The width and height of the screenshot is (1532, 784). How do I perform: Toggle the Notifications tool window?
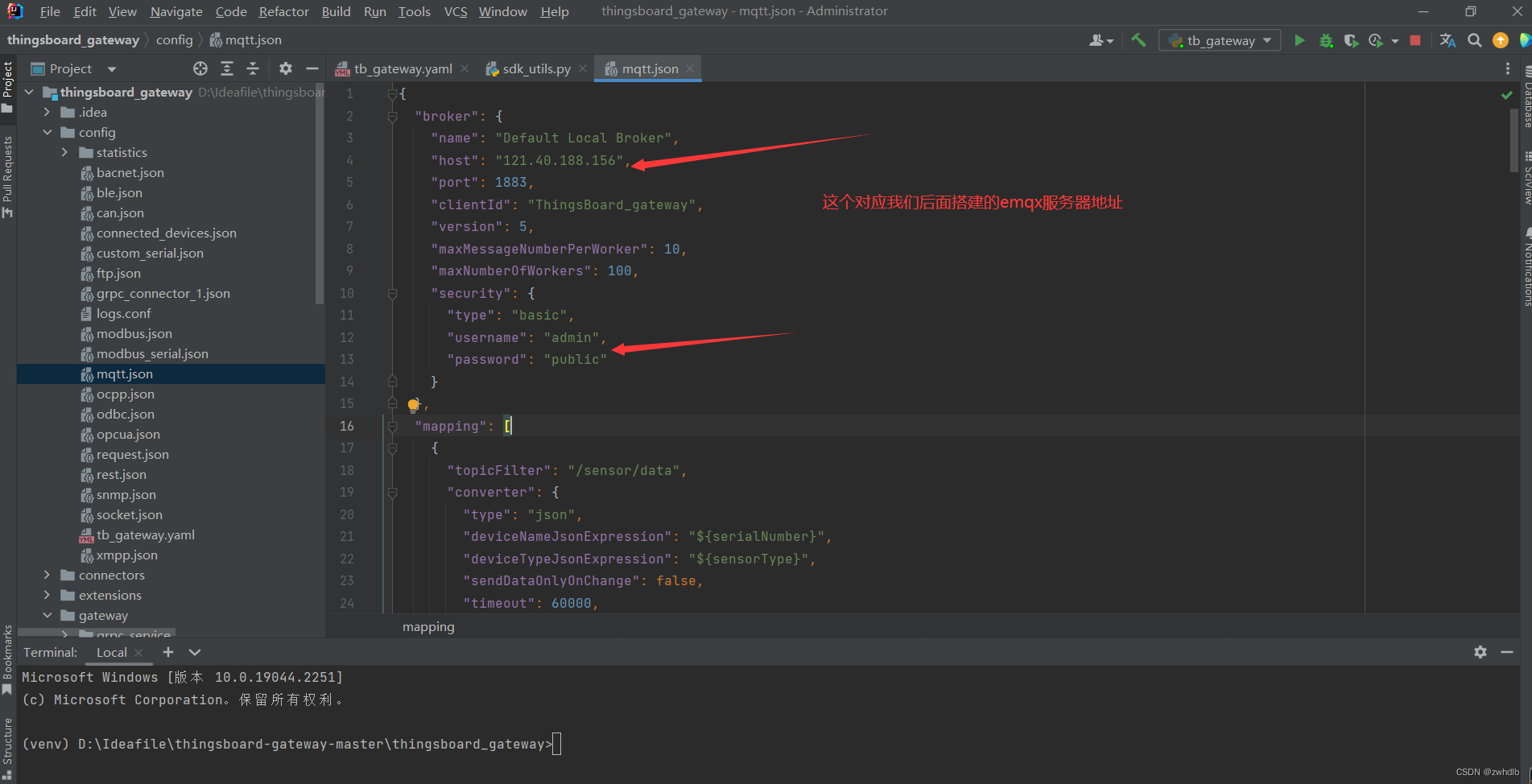(x=1526, y=268)
